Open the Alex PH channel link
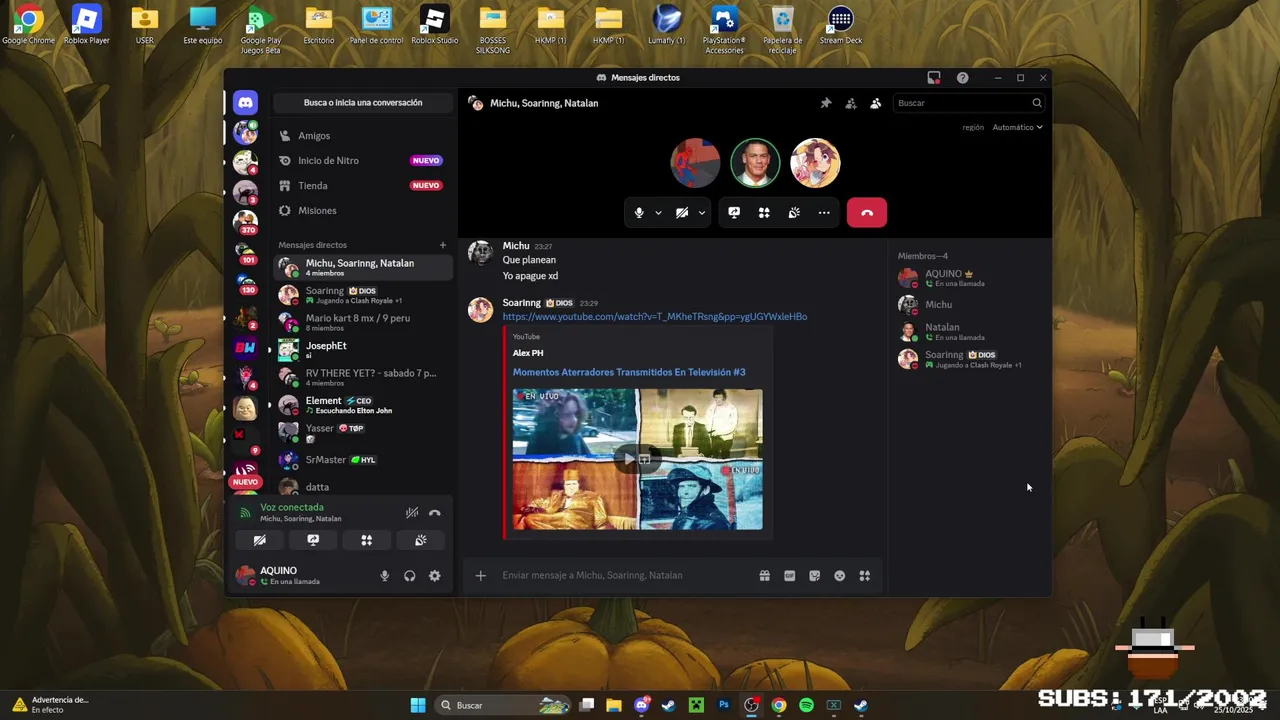The width and height of the screenshot is (1280, 720). click(528, 353)
